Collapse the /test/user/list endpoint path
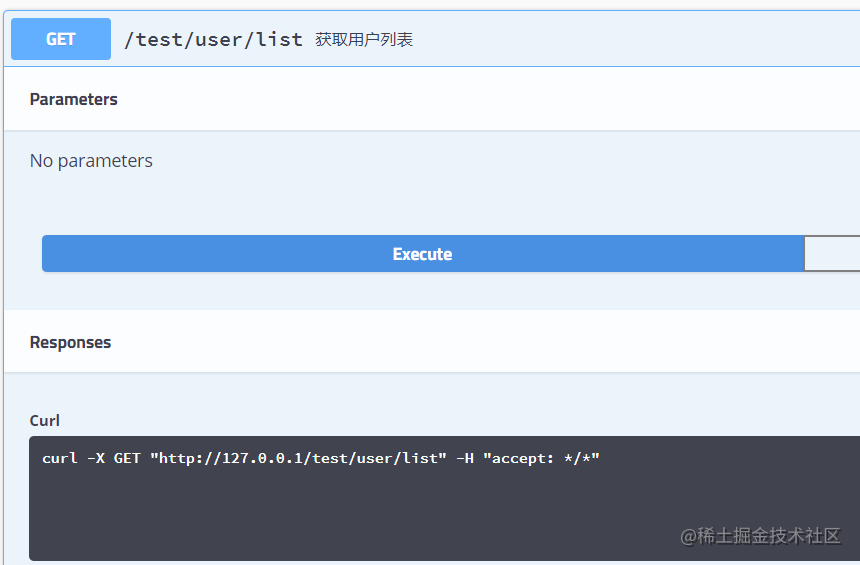The height and width of the screenshot is (565, 860). pyautogui.click(x=213, y=40)
